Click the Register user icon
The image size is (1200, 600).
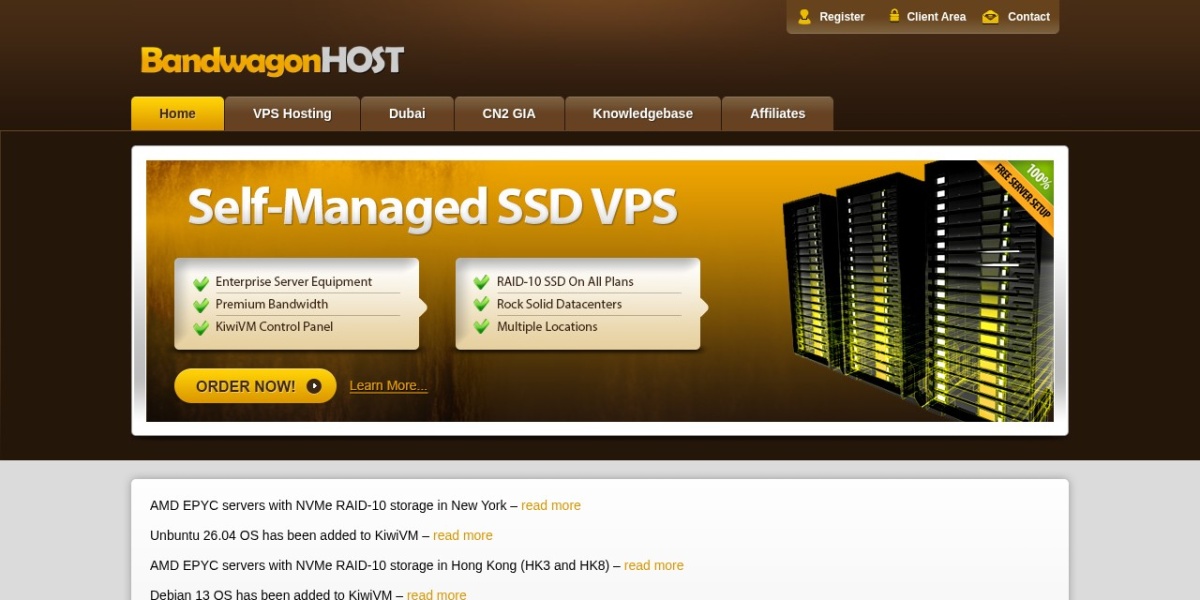[x=804, y=16]
